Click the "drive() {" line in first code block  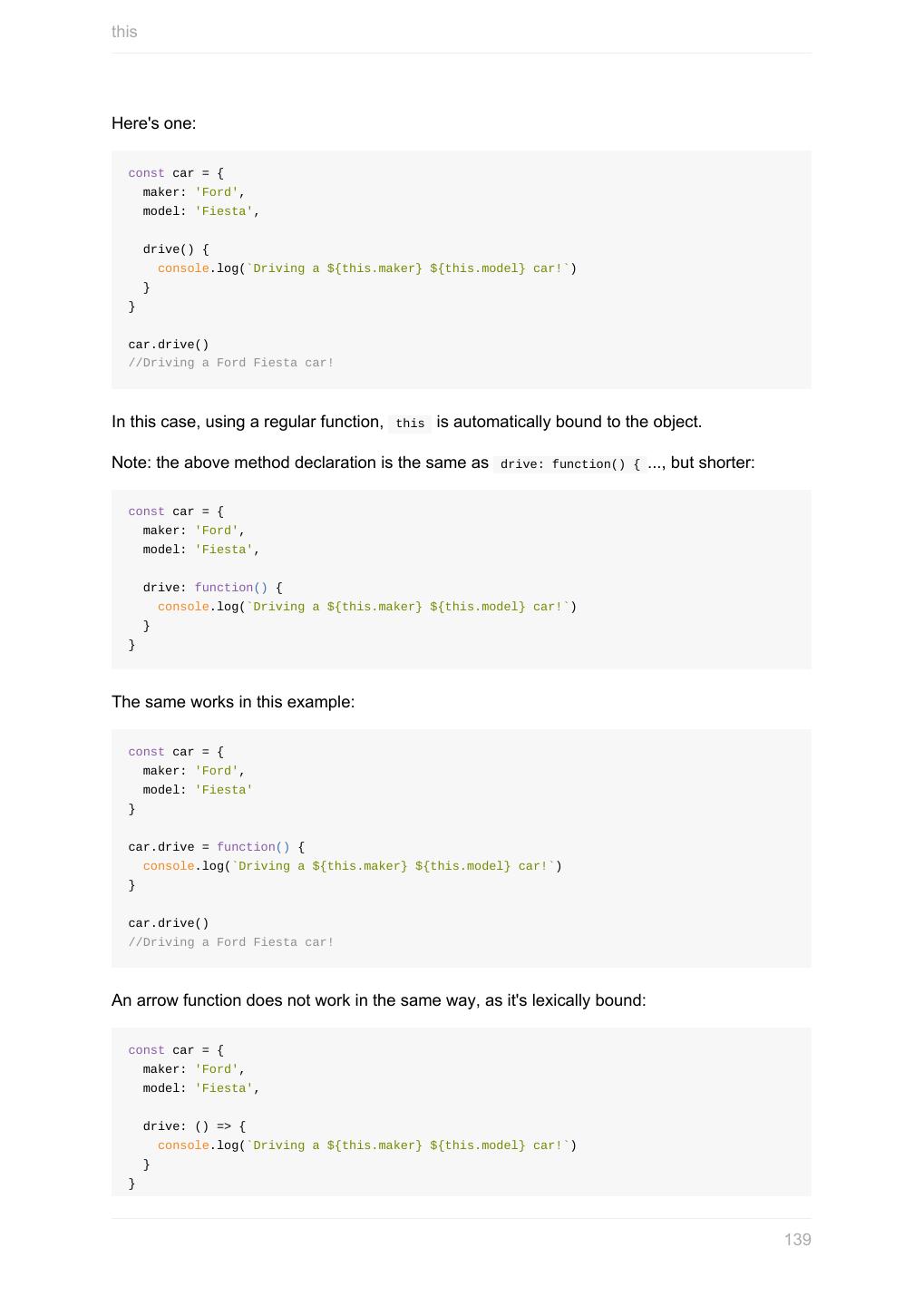(x=176, y=249)
